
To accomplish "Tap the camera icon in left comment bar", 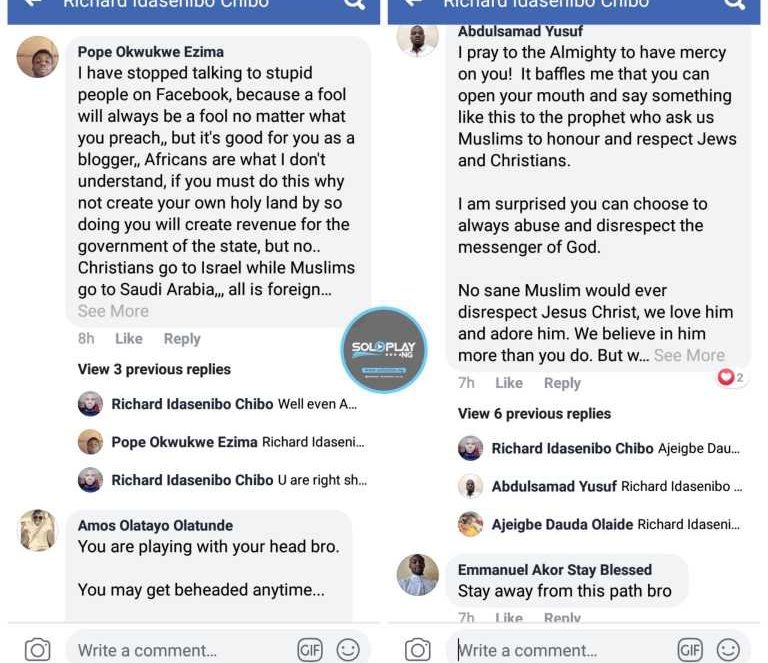I will point(38,650).
